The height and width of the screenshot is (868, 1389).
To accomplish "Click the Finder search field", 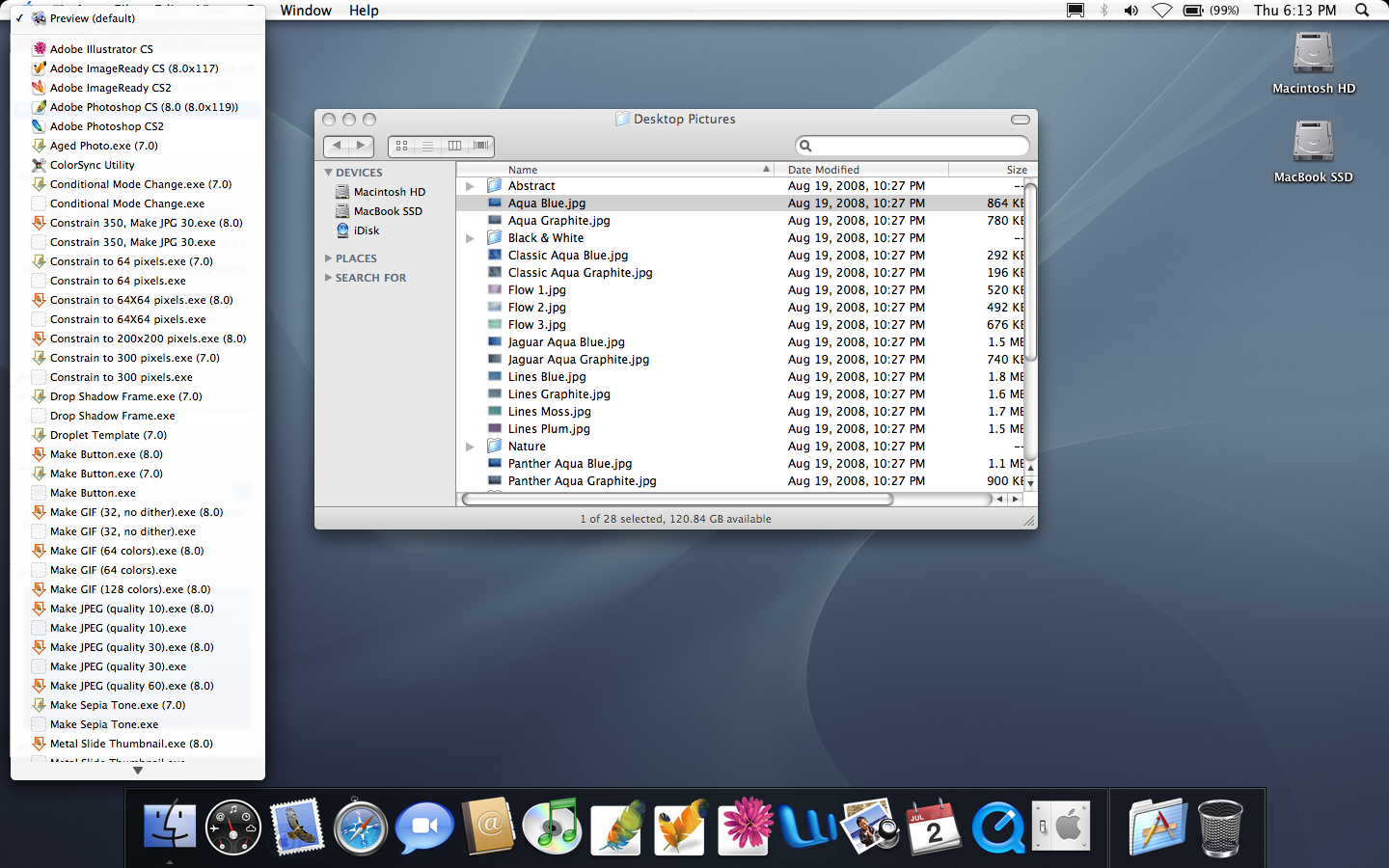I will tap(912, 146).
